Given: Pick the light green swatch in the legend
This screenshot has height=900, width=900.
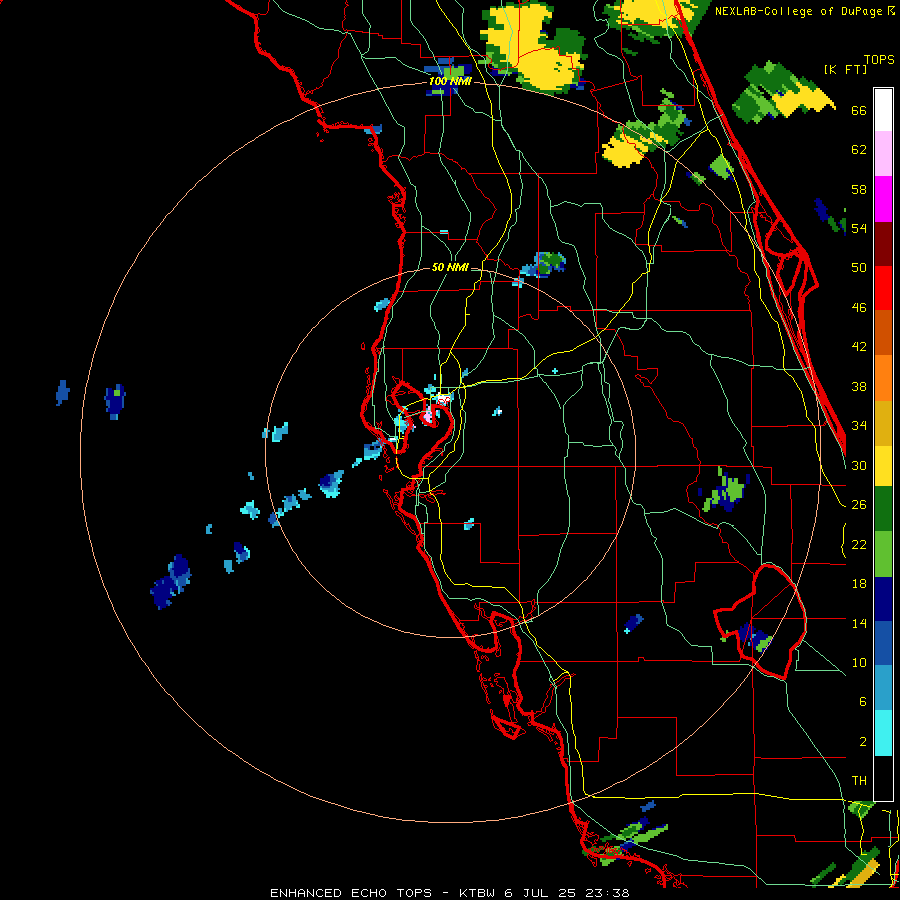Looking at the screenshot, I should click(x=883, y=554).
